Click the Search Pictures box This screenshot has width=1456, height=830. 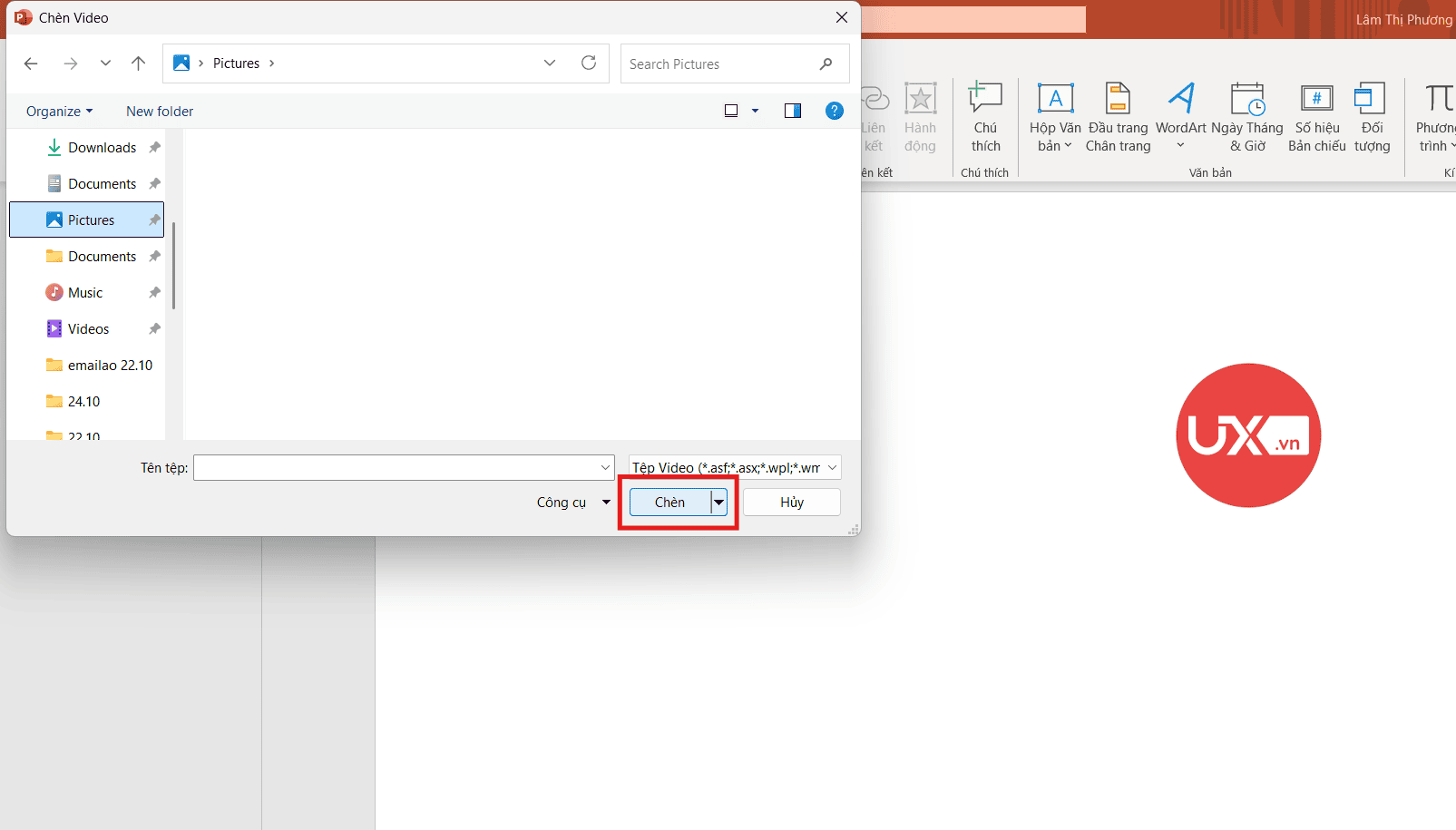(x=721, y=64)
